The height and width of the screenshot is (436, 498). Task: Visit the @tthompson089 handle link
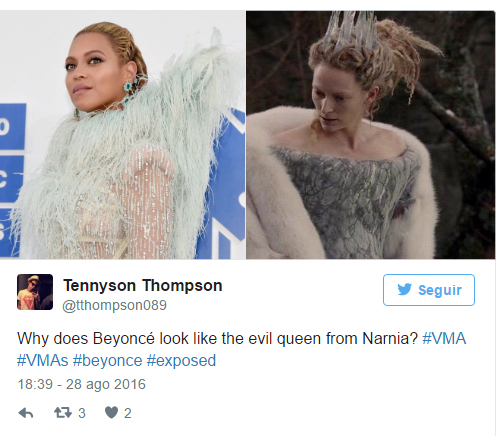114,305
